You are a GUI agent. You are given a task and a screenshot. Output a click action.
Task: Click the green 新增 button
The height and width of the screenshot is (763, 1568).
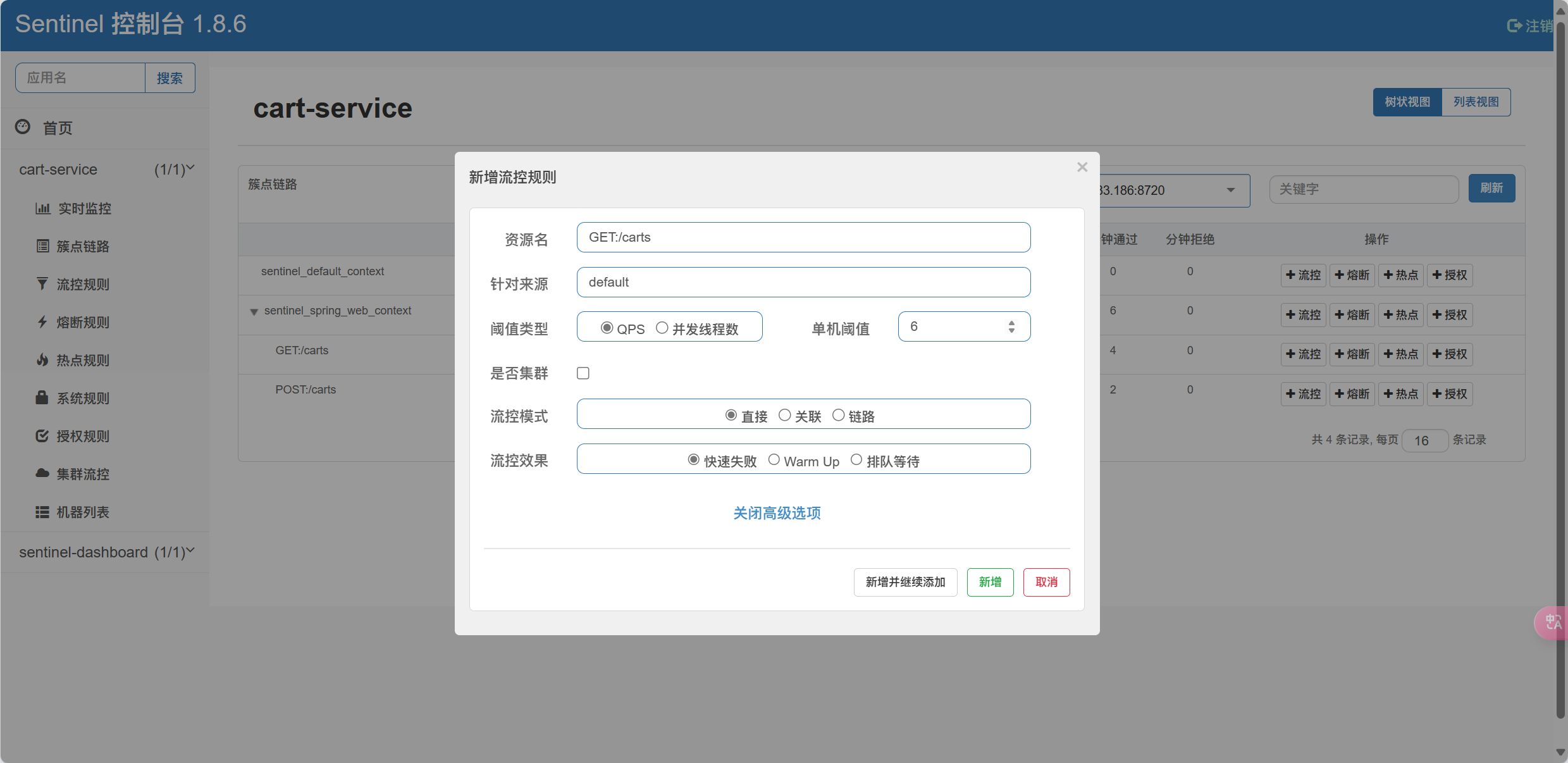pyautogui.click(x=990, y=582)
